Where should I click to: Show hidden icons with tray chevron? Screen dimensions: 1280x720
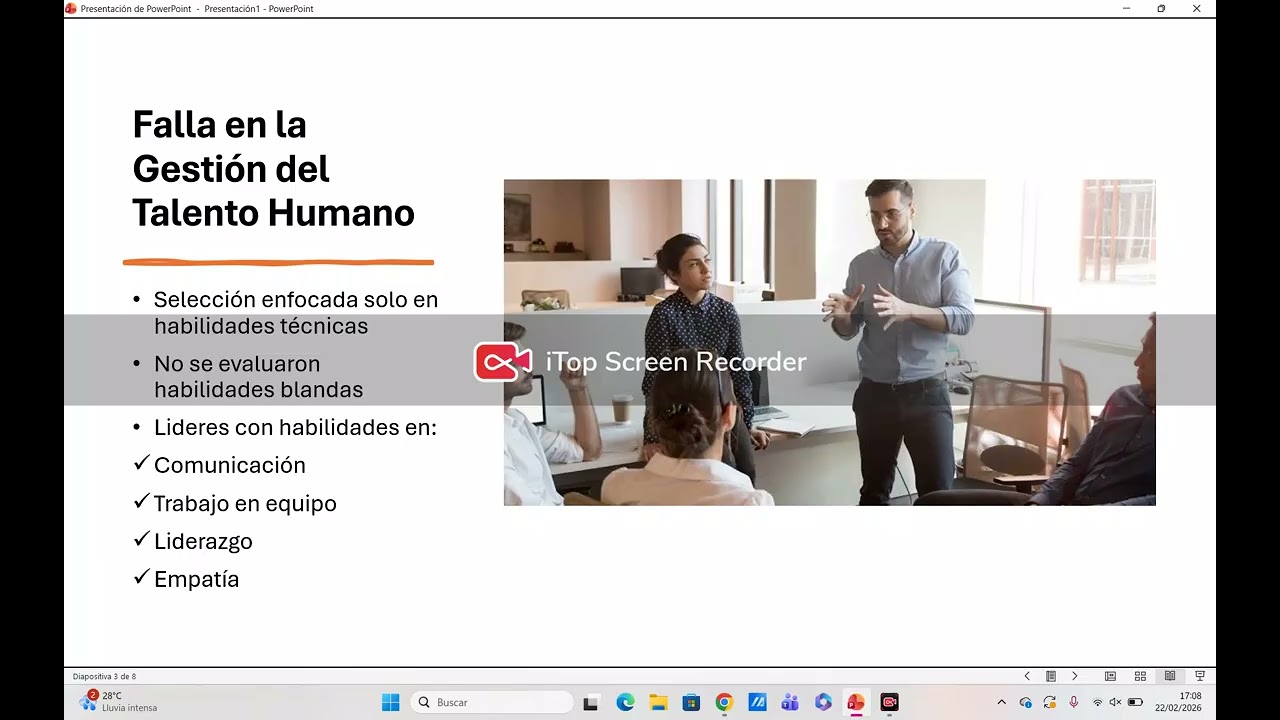[x=1002, y=702]
